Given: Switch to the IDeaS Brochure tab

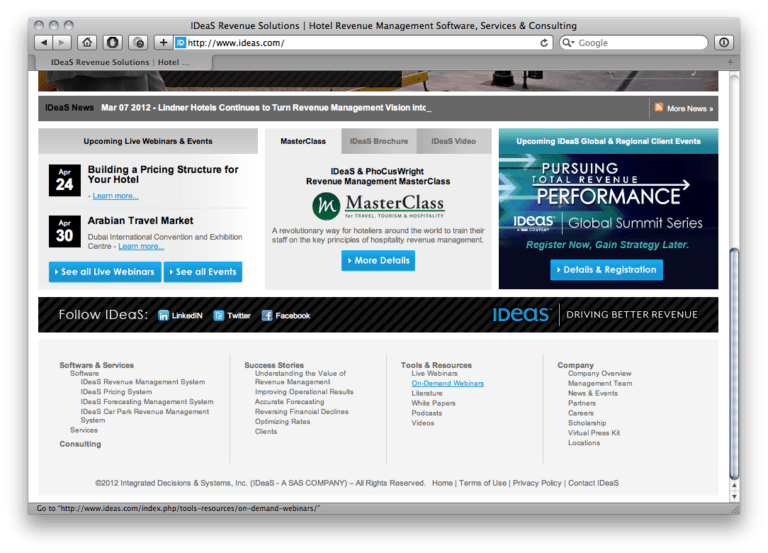Looking at the screenshot, I should click(379, 141).
